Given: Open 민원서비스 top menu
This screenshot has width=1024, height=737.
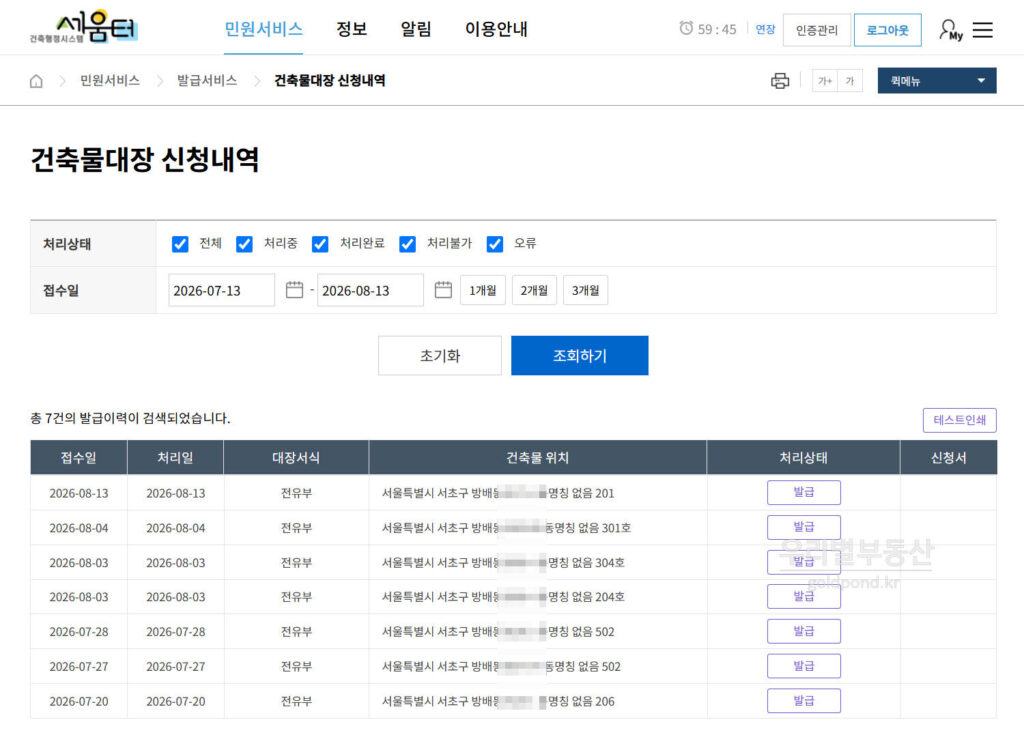Looking at the screenshot, I should [x=263, y=29].
